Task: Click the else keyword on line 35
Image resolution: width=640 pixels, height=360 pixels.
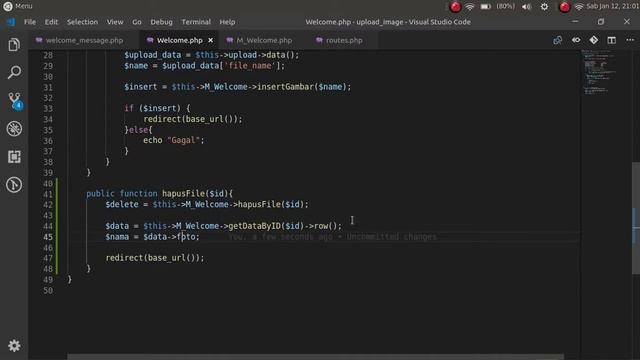Action: pos(138,130)
